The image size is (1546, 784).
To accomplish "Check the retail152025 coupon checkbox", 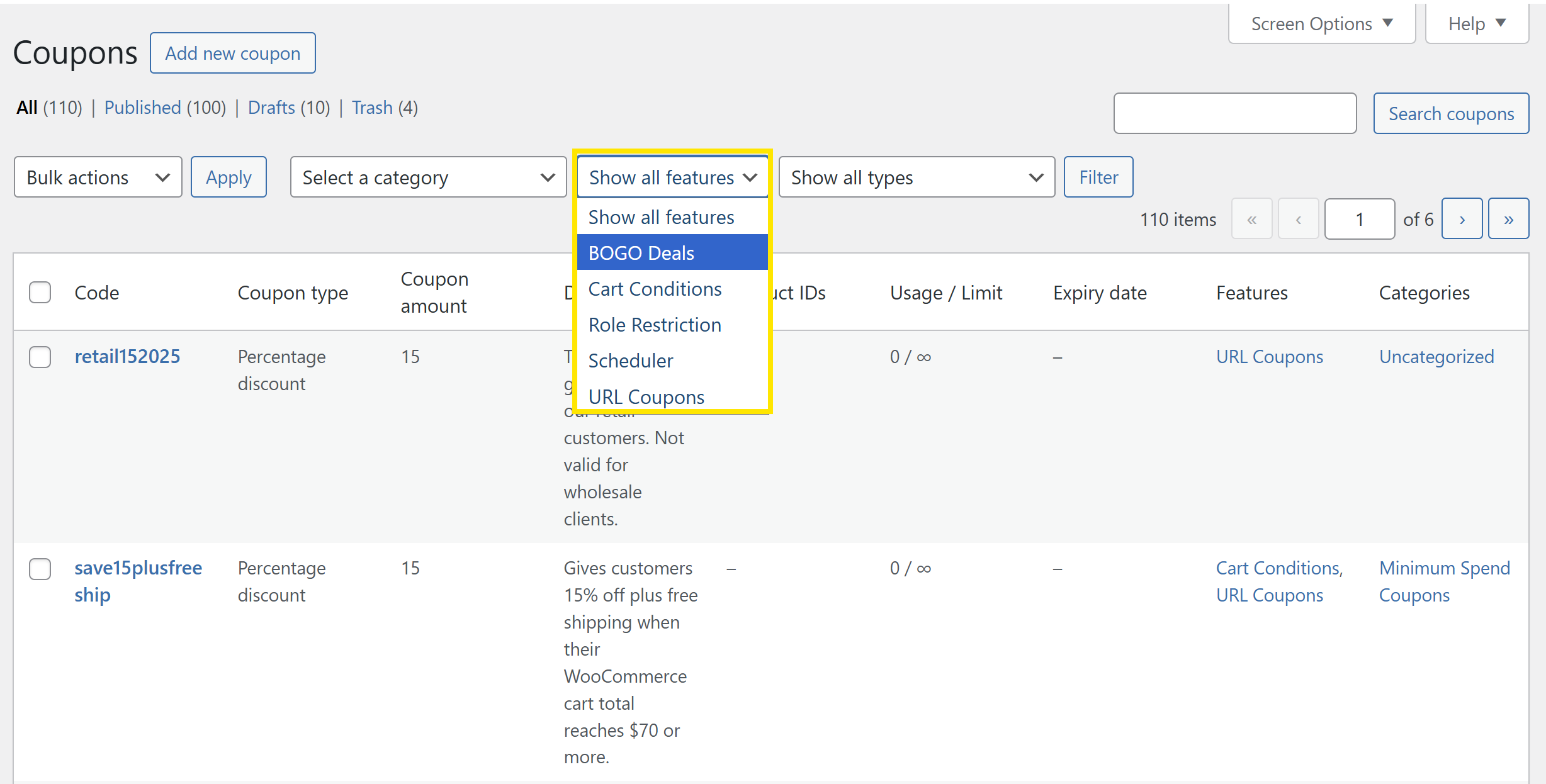I will (x=40, y=357).
